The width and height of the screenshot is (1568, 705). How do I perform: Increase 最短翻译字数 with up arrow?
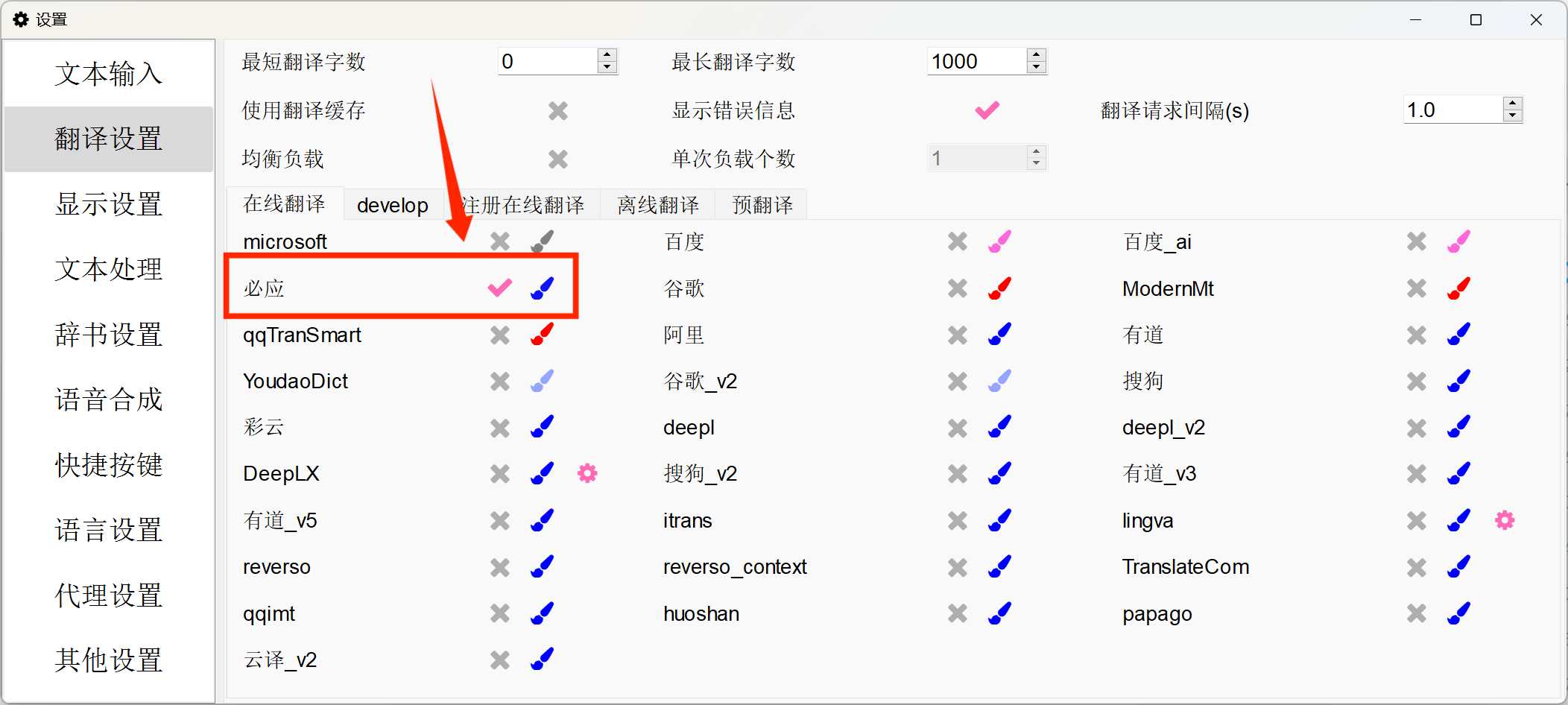(607, 54)
